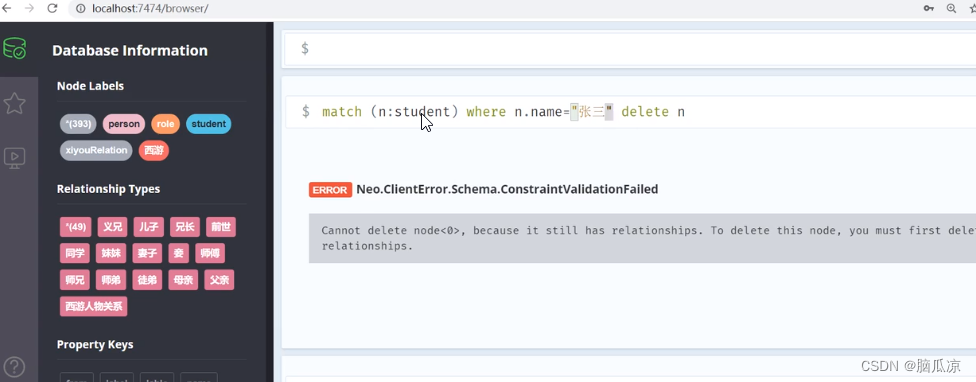Open the Favorites star sidebar icon
The width and height of the screenshot is (976, 382).
click(x=14, y=103)
